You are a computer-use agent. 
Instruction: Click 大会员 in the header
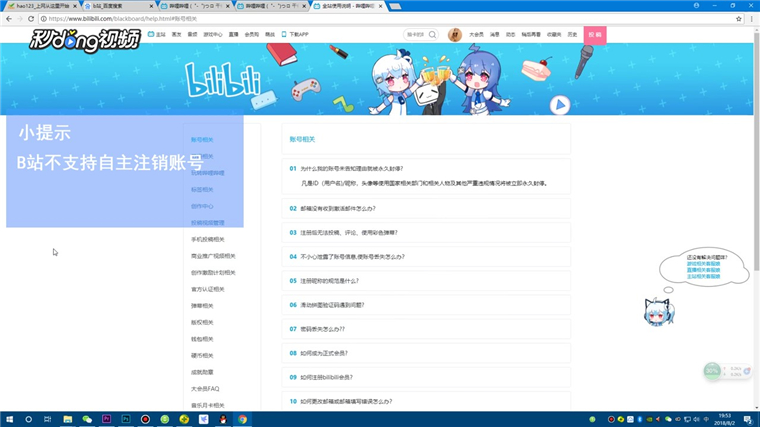(476, 34)
